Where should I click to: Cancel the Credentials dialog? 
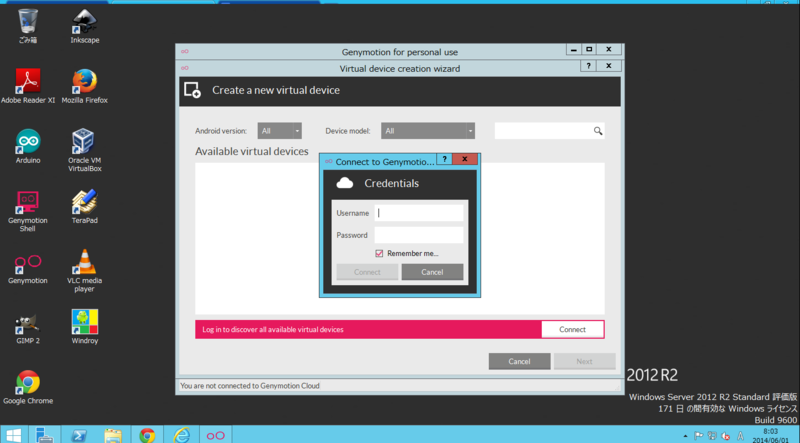coord(432,272)
